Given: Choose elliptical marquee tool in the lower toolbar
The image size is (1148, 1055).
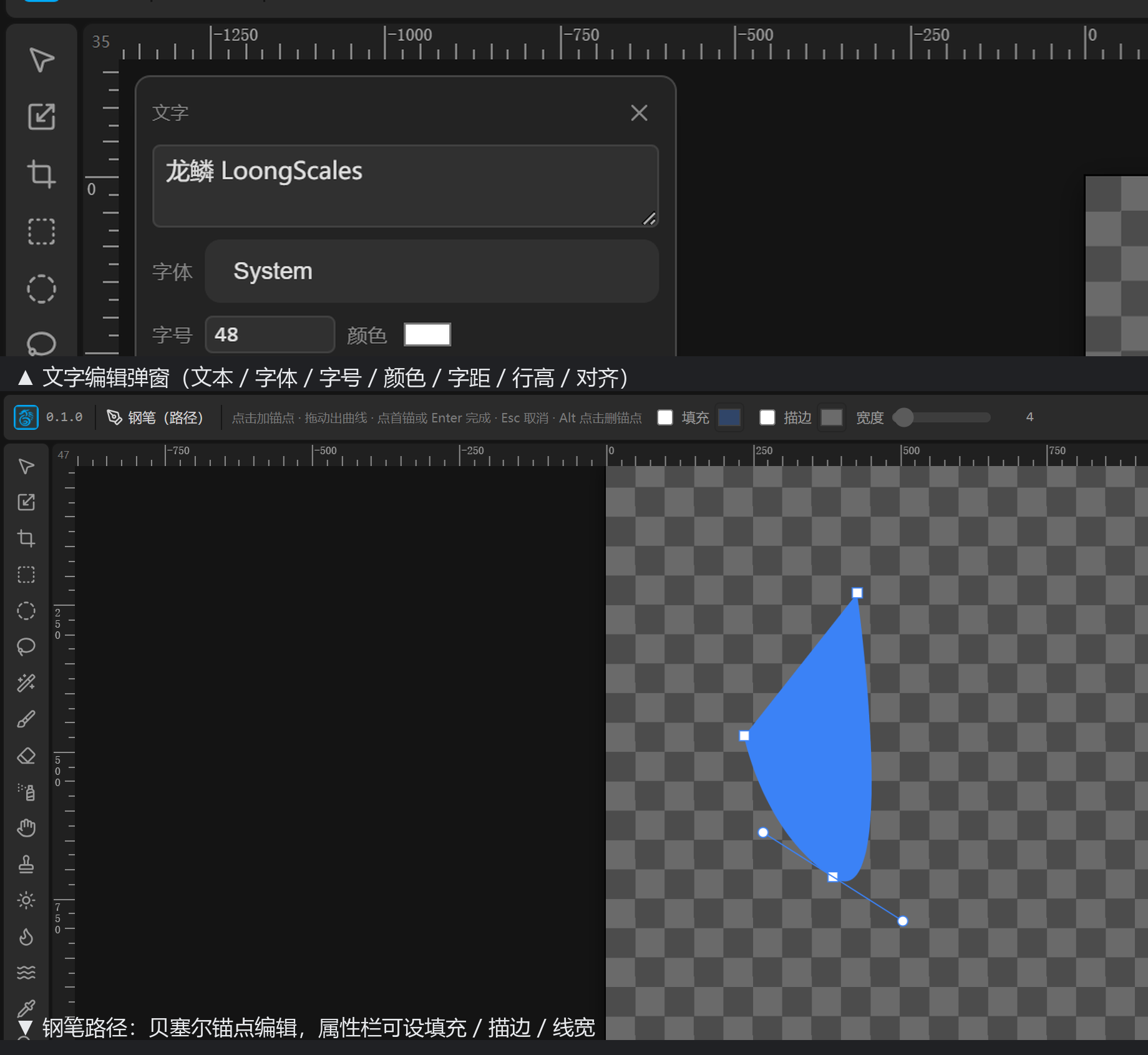Looking at the screenshot, I should point(26,611).
